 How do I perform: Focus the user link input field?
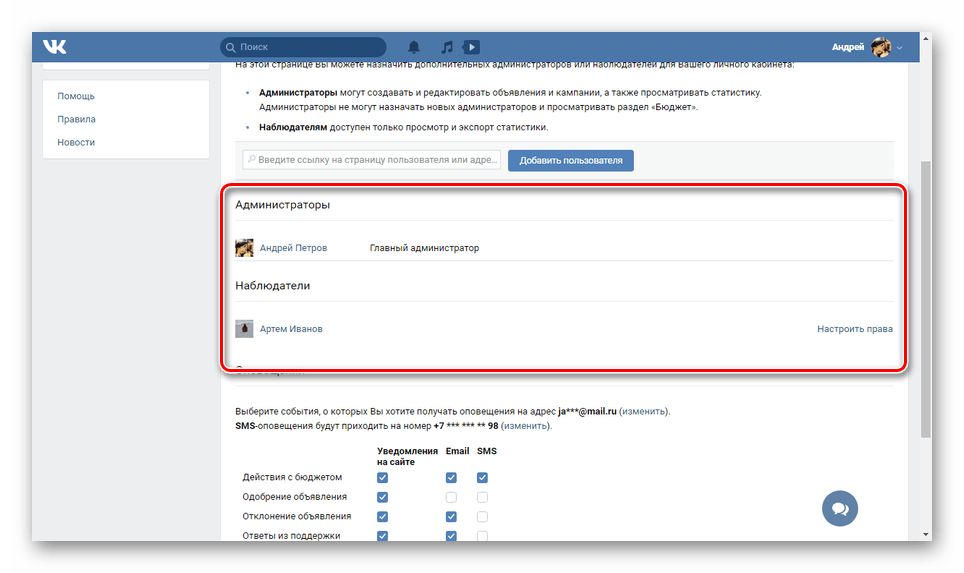[371, 160]
